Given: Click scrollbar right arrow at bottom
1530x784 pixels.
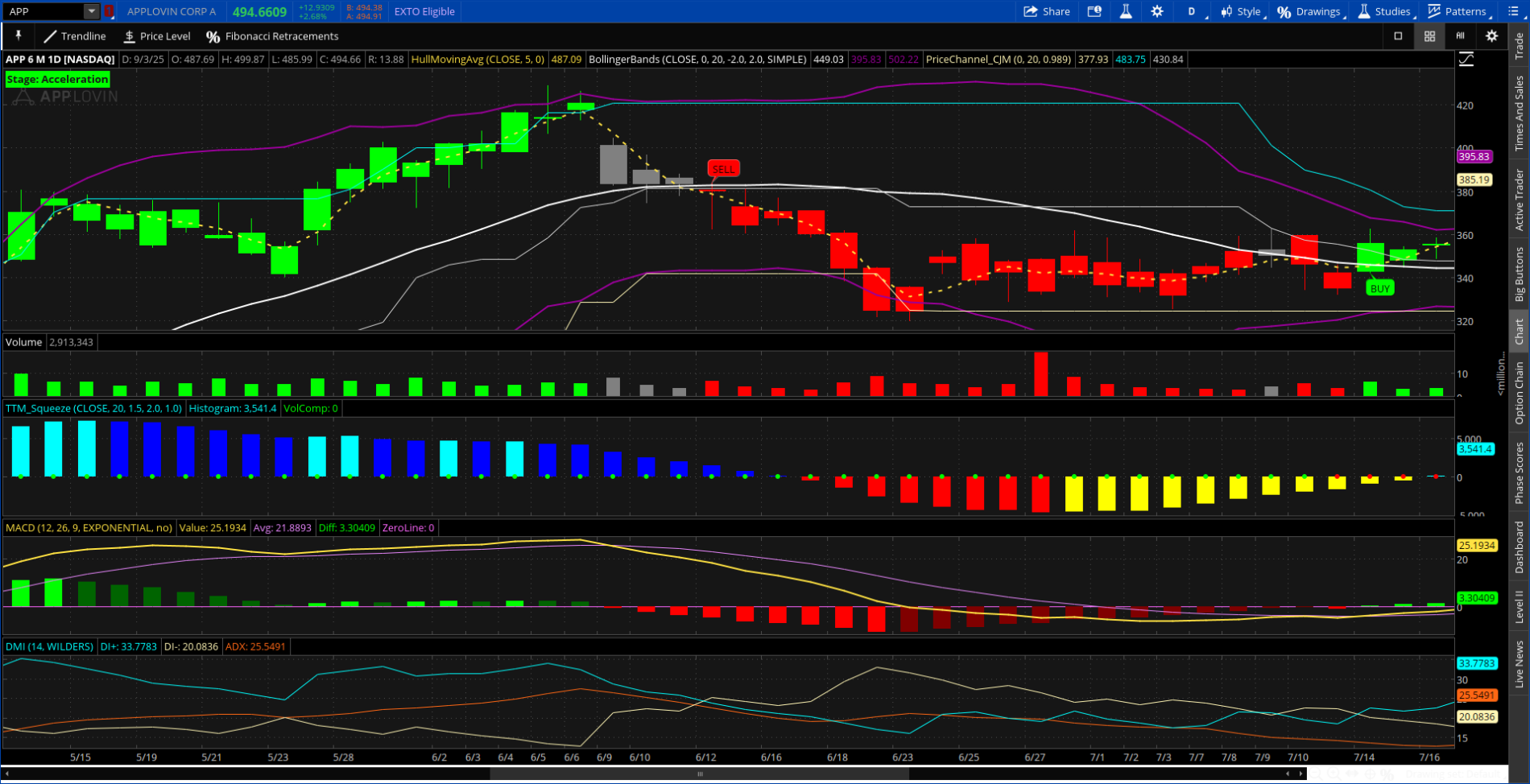Looking at the screenshot, I should pos(1300,774).
